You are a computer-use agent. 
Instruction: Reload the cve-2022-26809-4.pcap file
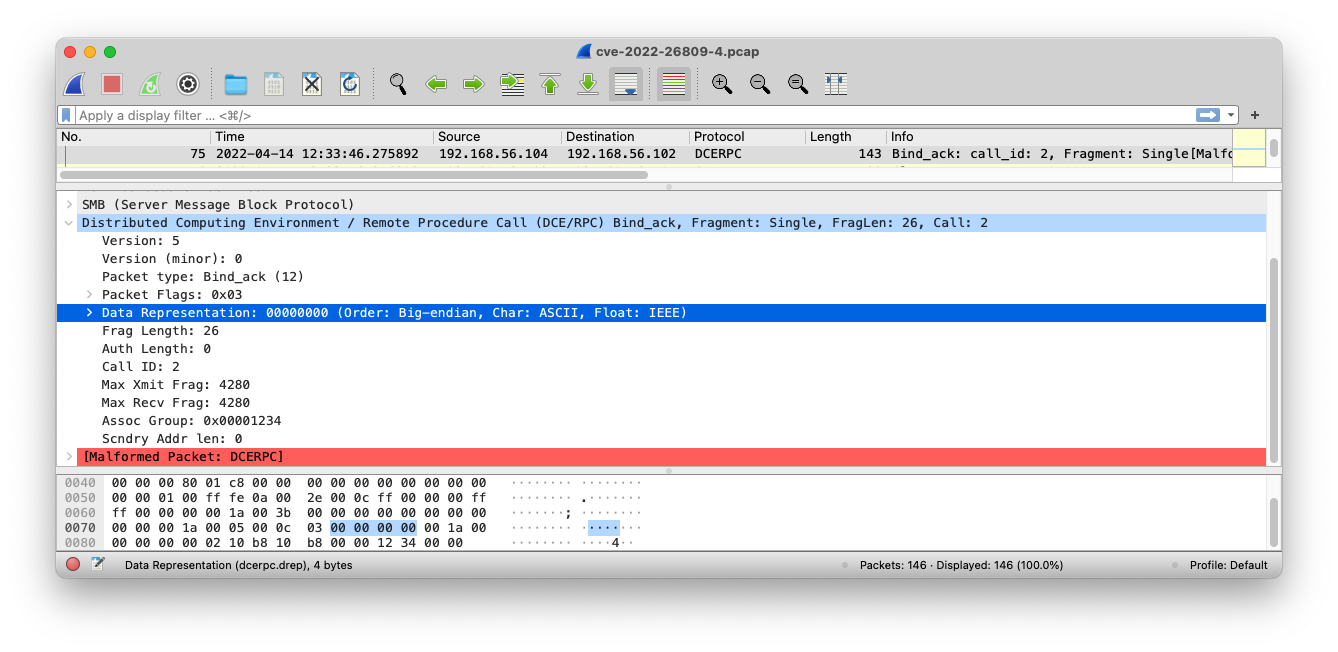349,84
